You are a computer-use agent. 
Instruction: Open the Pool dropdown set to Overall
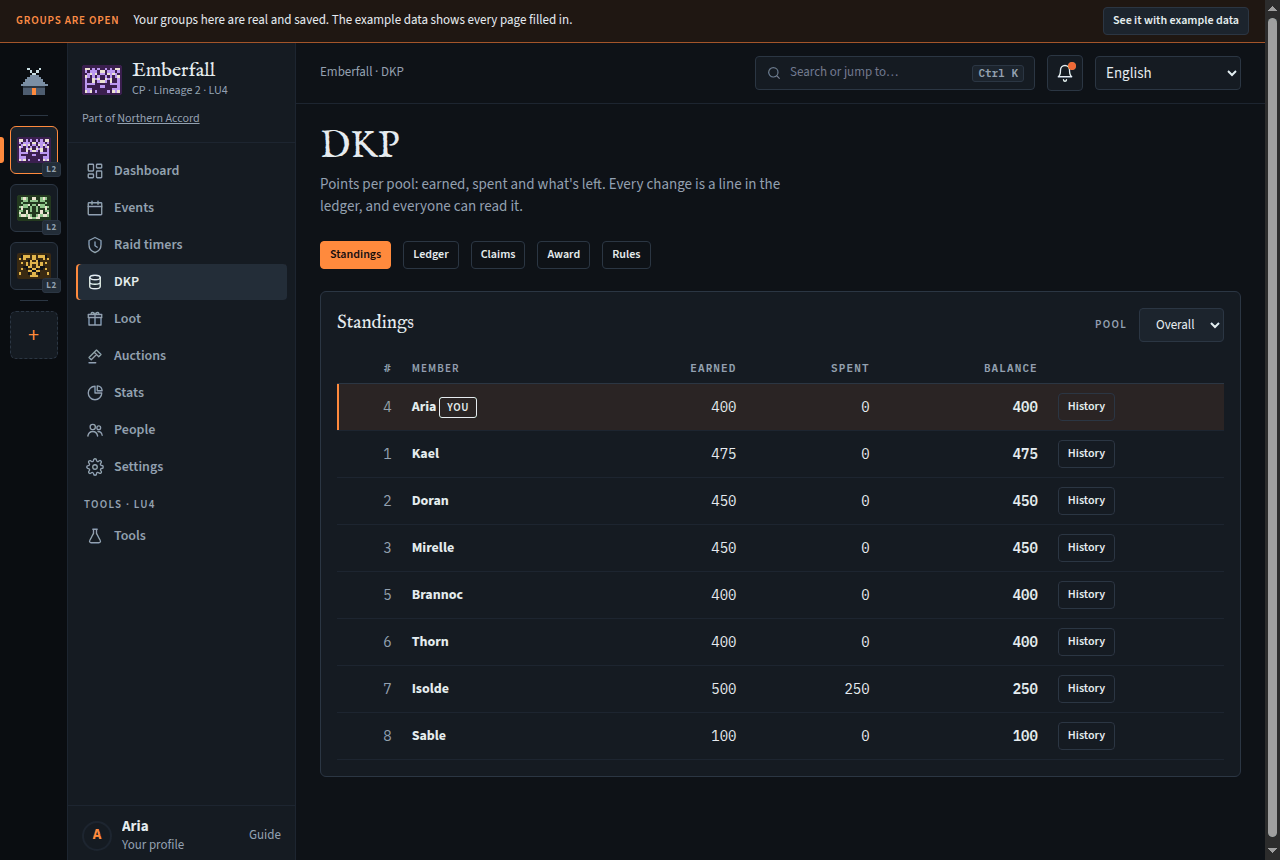pos(1181,325)
